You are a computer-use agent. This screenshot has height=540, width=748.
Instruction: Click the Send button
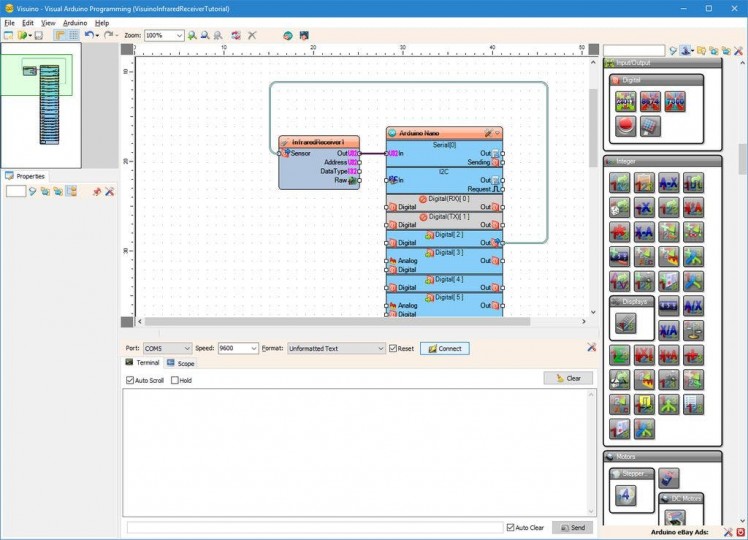tap(572, 527)
